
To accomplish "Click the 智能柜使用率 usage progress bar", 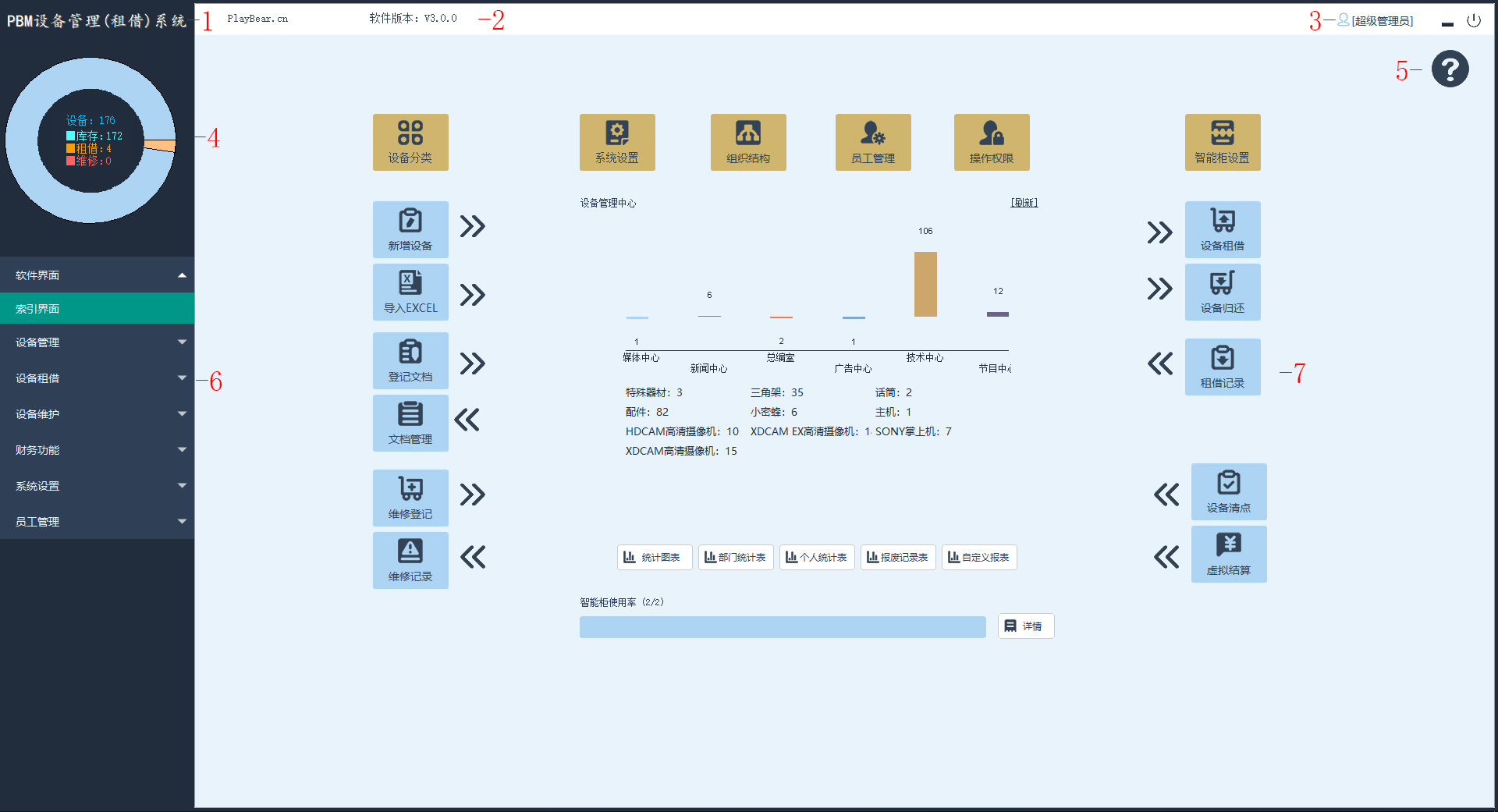I will (782, 627).
